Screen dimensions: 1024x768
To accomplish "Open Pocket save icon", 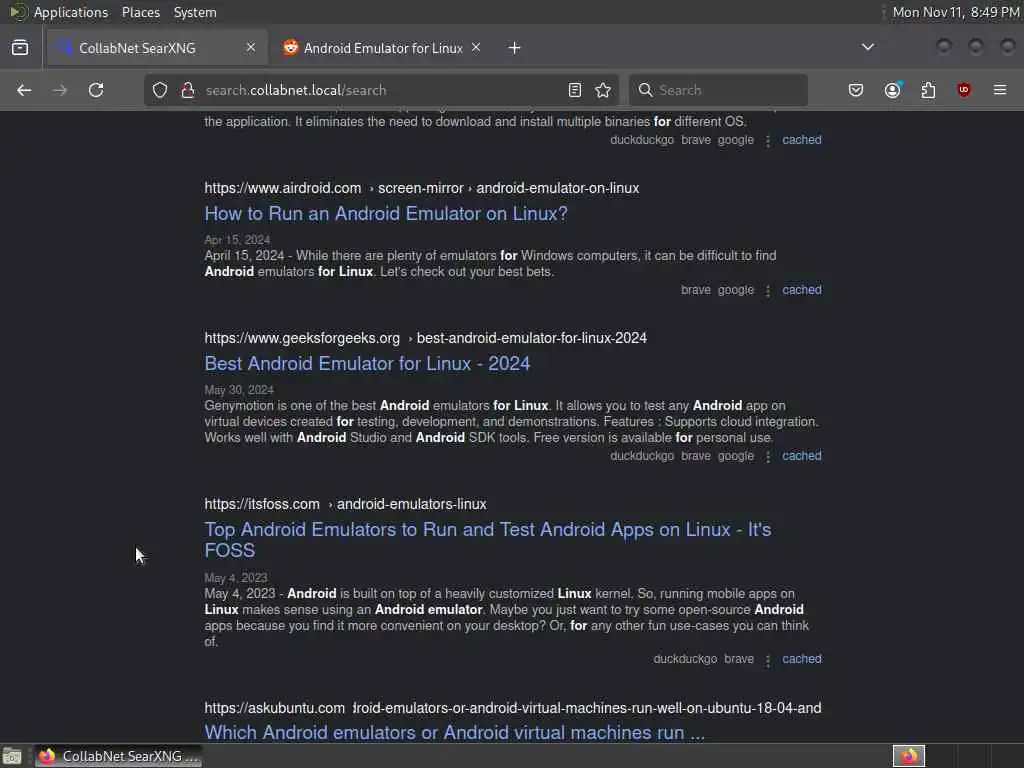I will tap(856, 90).
